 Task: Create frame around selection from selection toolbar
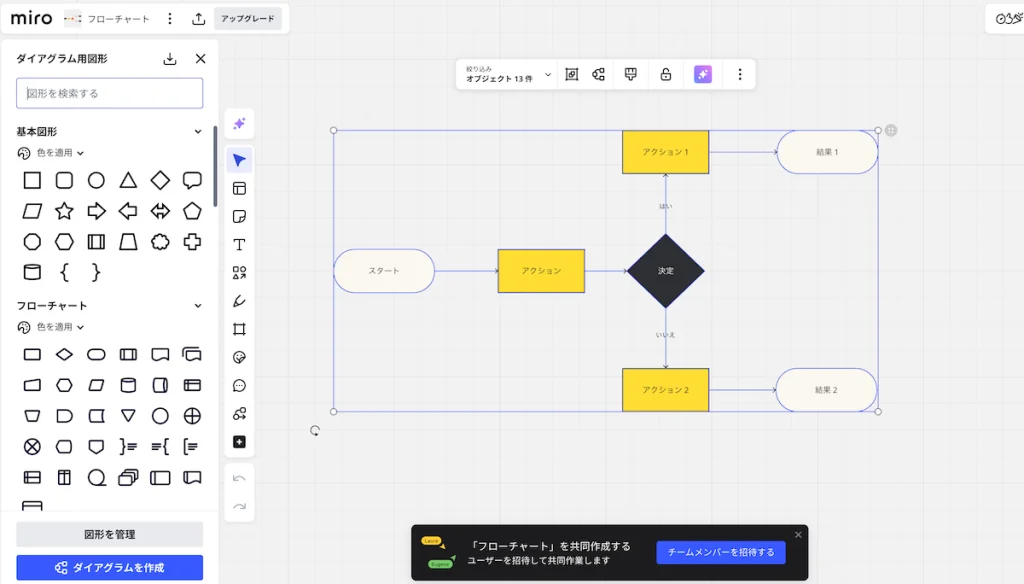click(571, 74)
